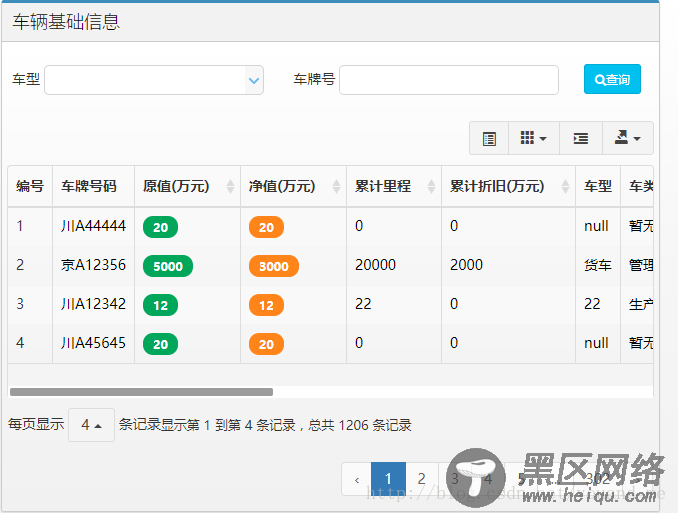Go to page 2
The width and height of the screenshot is (678, 513).
tap(422, 479)
